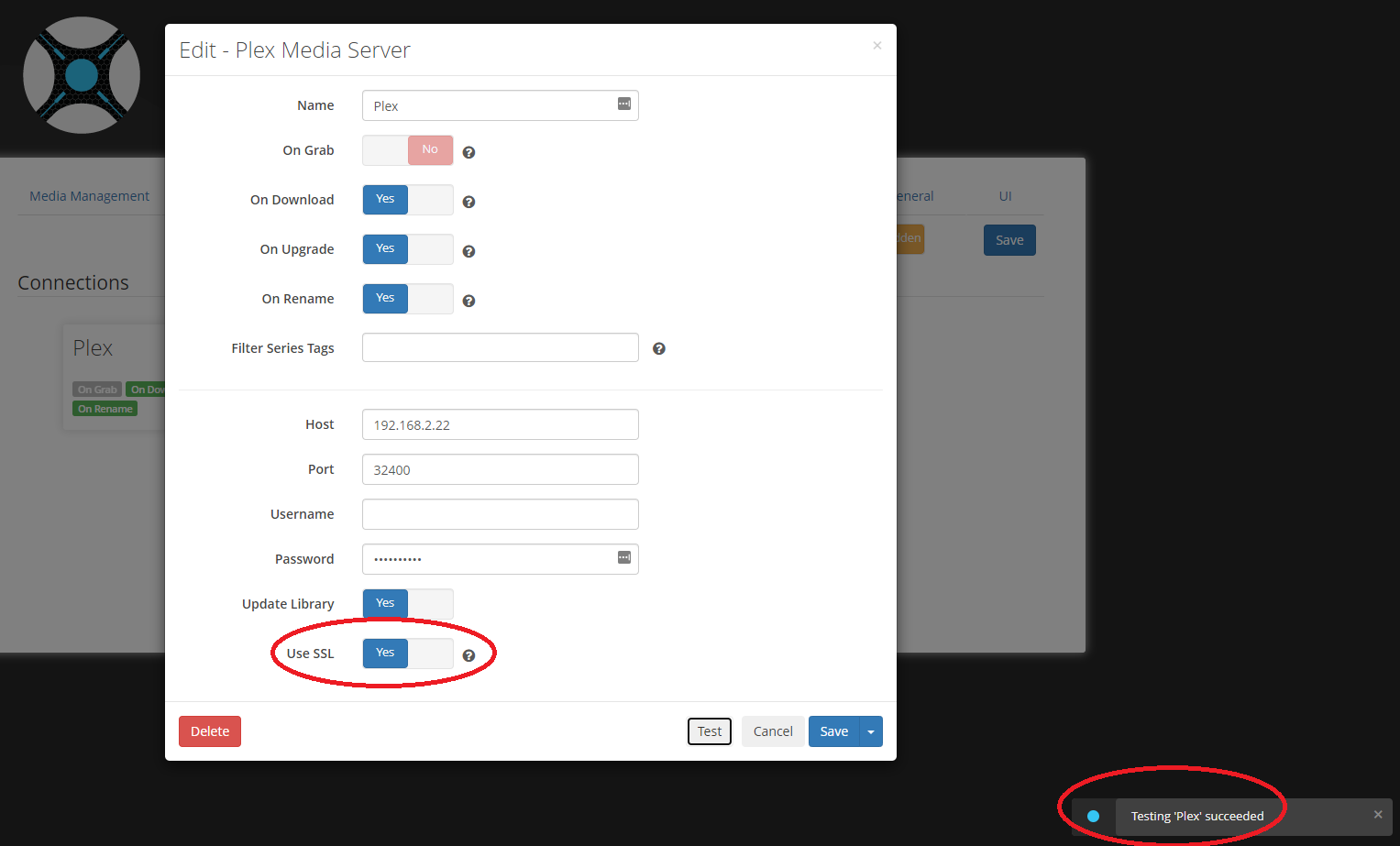
Task: Toggle the Update Library switch
Action: (x=408, y=604)
